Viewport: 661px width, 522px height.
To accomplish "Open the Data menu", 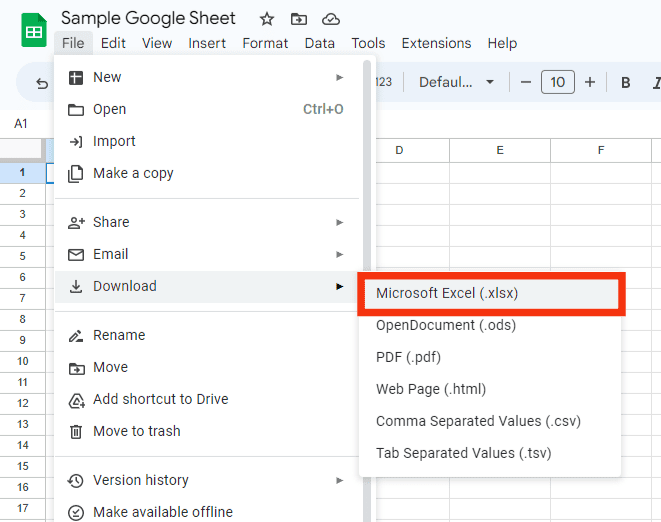I will pos(320,43).
